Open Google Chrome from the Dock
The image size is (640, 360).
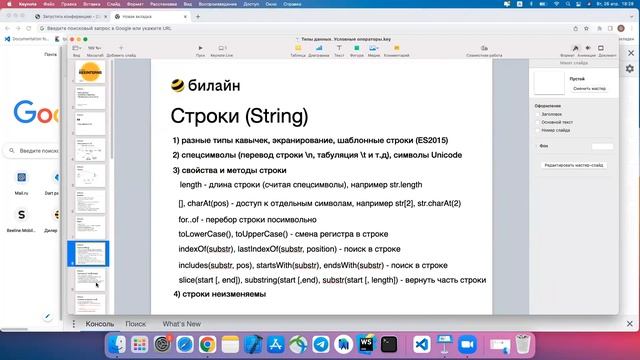pos(207,344)
